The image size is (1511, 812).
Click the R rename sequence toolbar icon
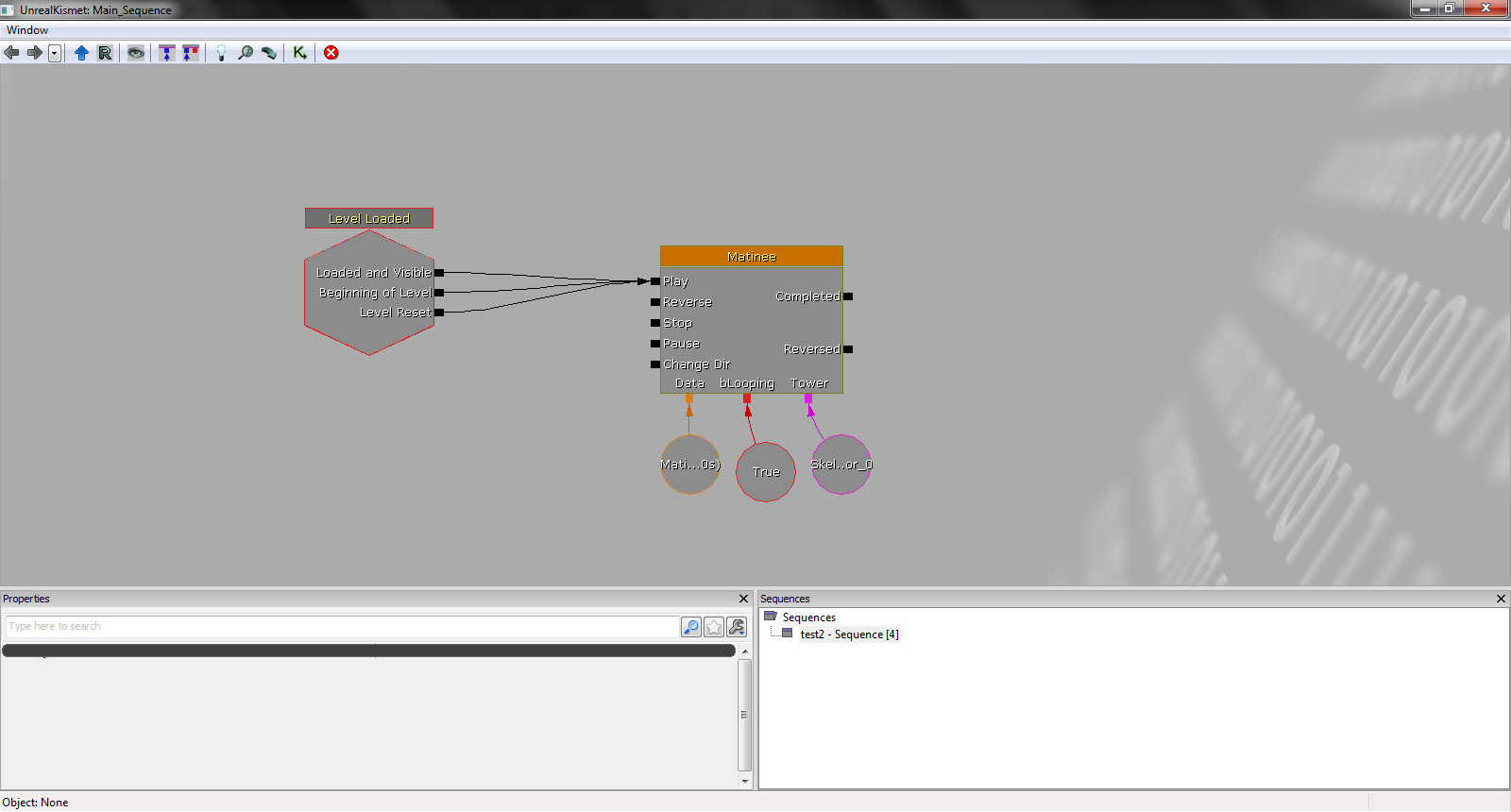pos(105,53)
